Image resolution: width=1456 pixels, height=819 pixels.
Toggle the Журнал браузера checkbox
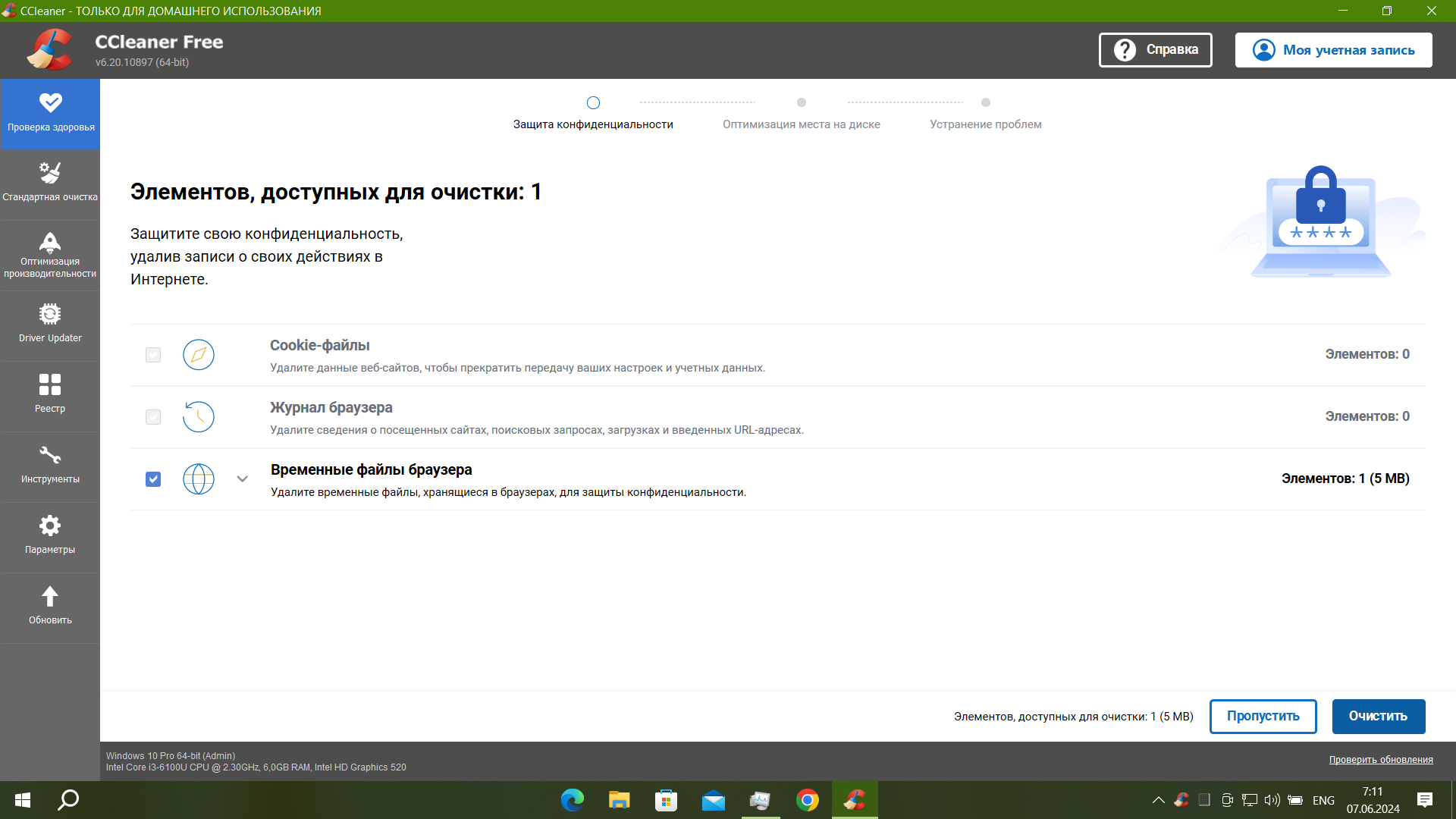pyautogui.click(x=153, y=417)
